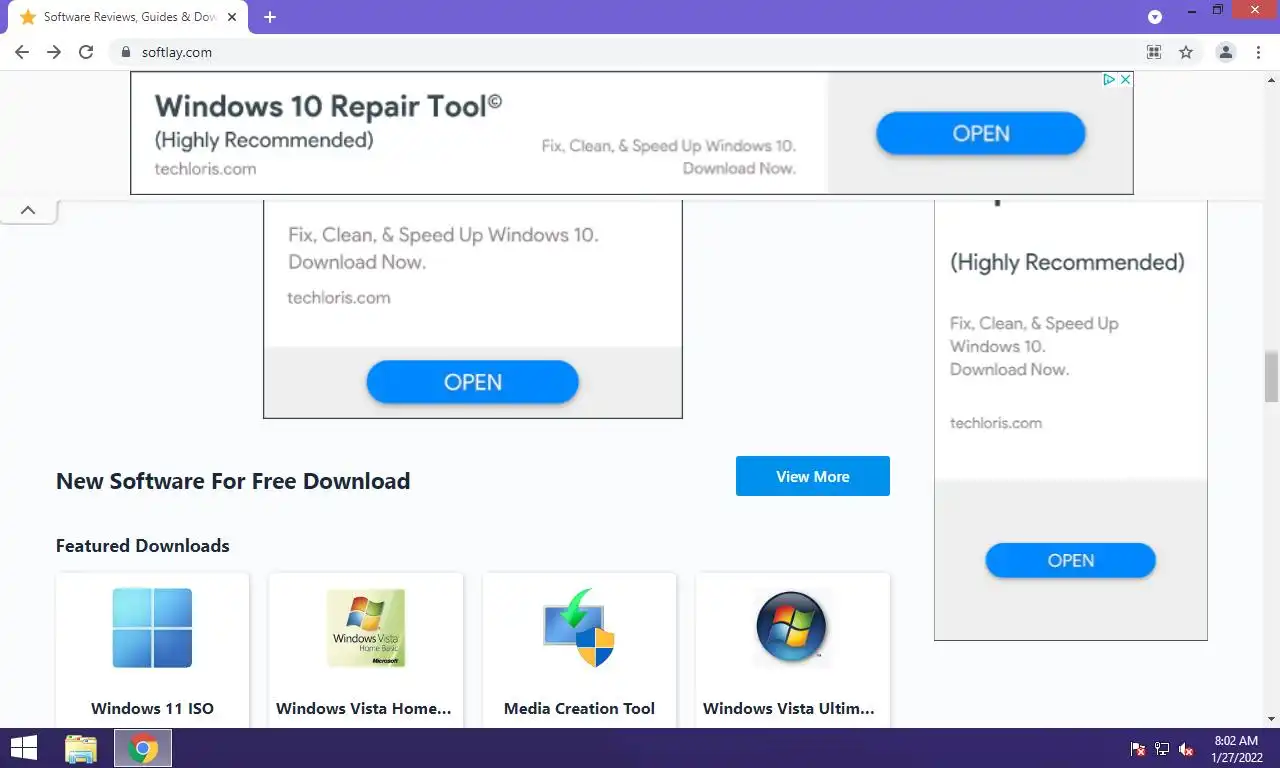The width and height of the screenshot is (1280, 768).
Task: Go forward to the next page
Action: [x=54, y=52]
